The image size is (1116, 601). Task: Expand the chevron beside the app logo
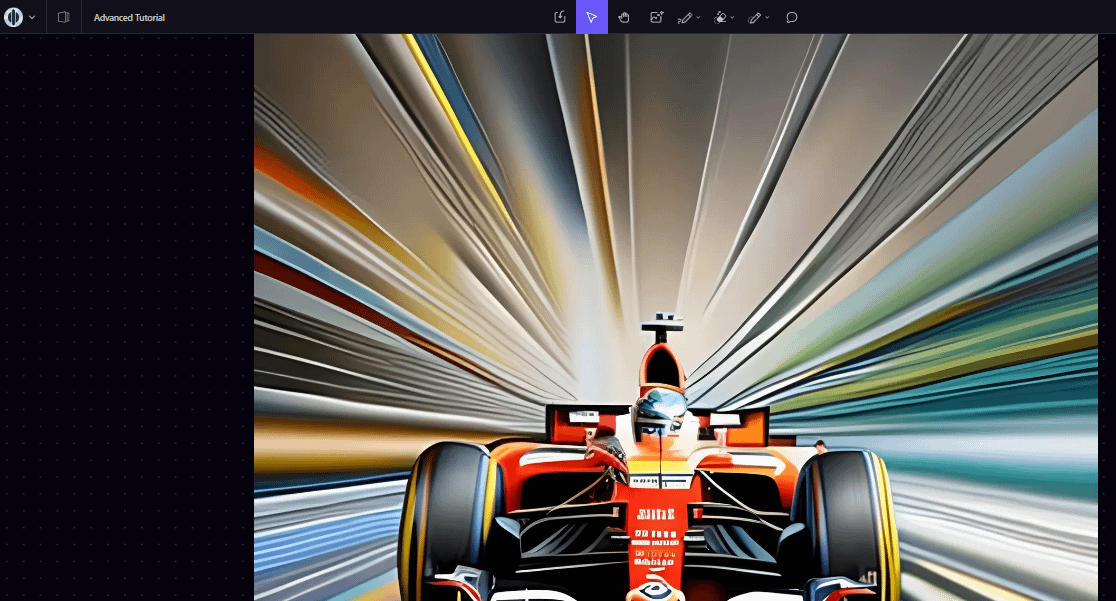pos(32,18)
